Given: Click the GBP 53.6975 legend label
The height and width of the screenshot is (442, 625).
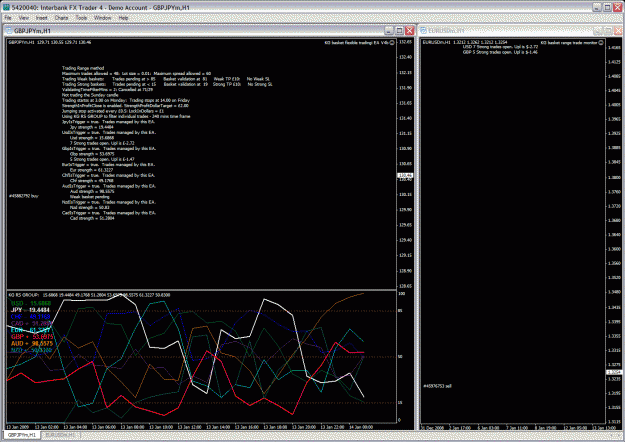Looking at the screenshot, I should pos(31,337).
